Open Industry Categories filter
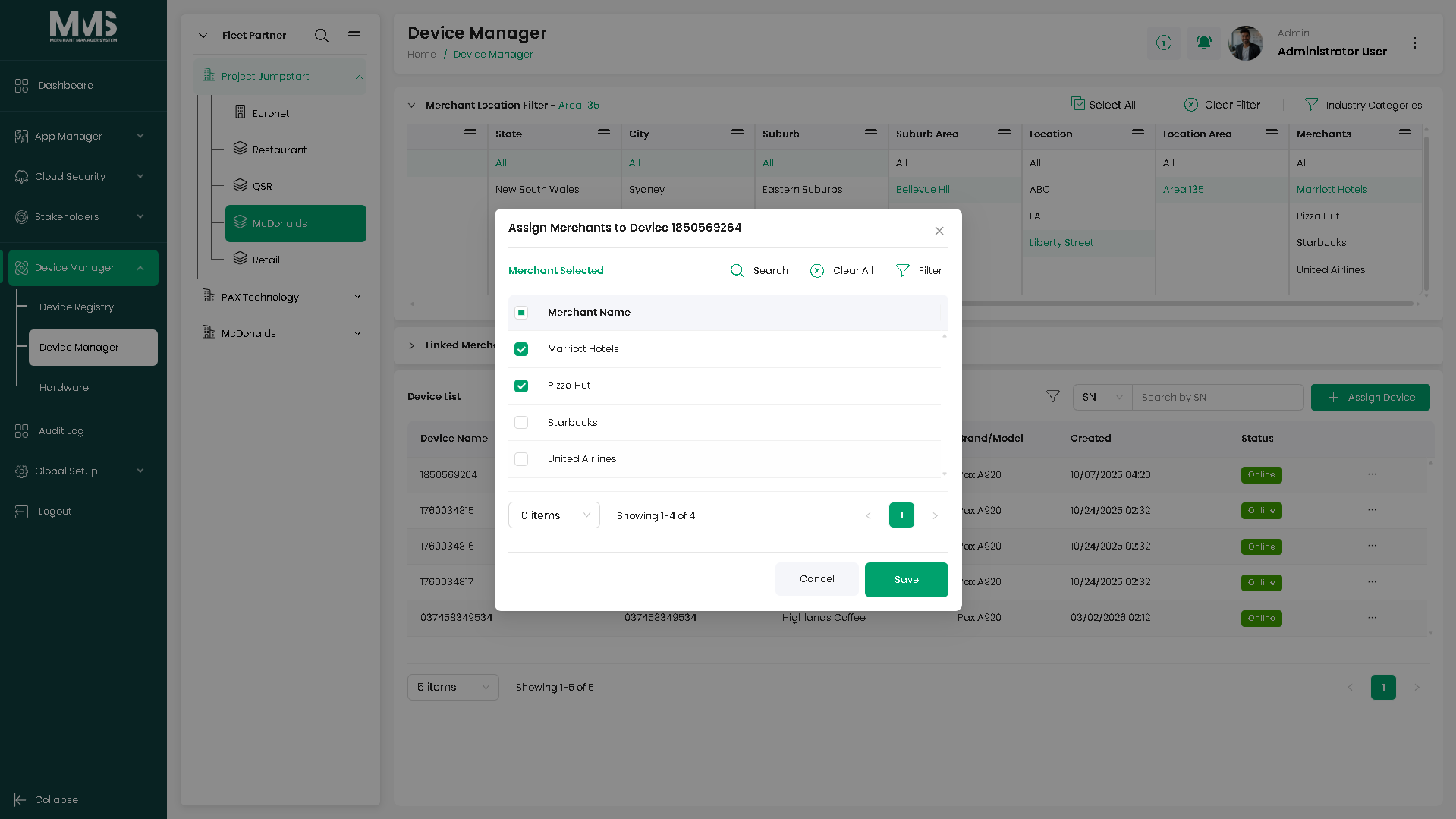 [1363, 105]
